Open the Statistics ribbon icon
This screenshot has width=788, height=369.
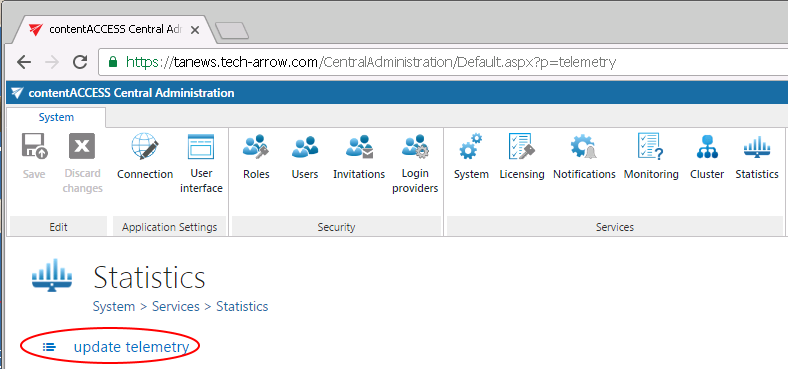click(x=757, y=146)
